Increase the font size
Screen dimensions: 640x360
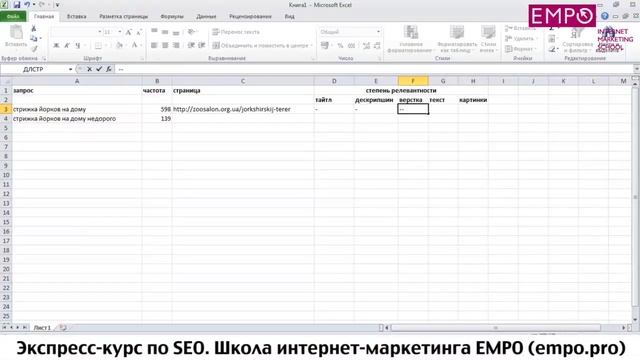point(129,32)
